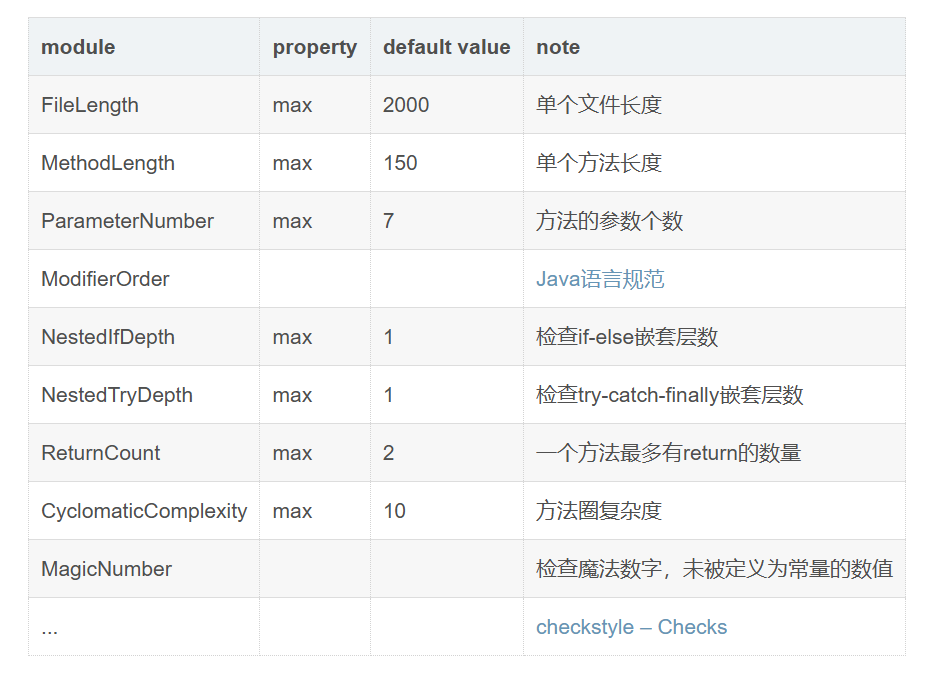Click the "..." ellipsis in the last row

49,631
